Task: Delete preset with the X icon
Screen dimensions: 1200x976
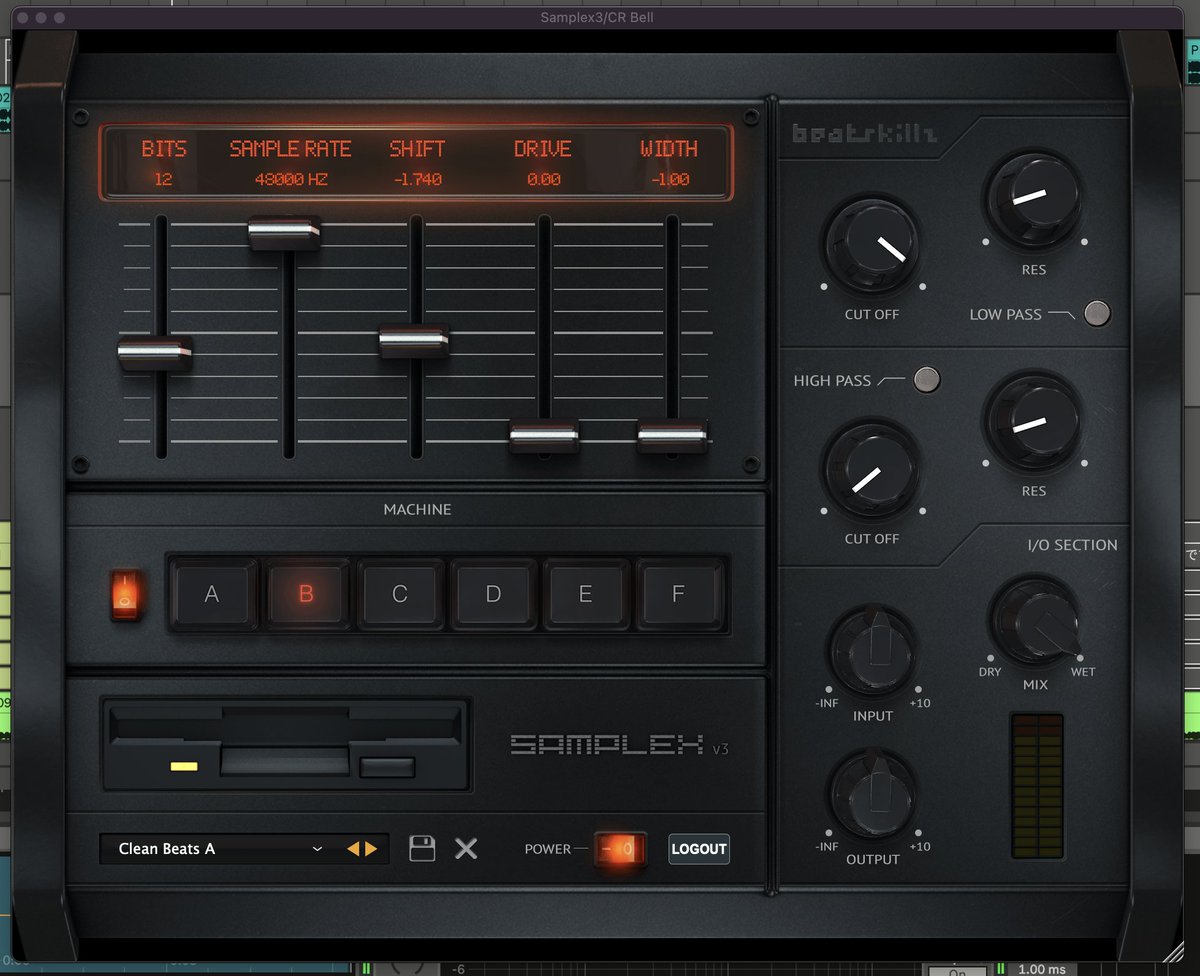Action: tap(466, 849)
